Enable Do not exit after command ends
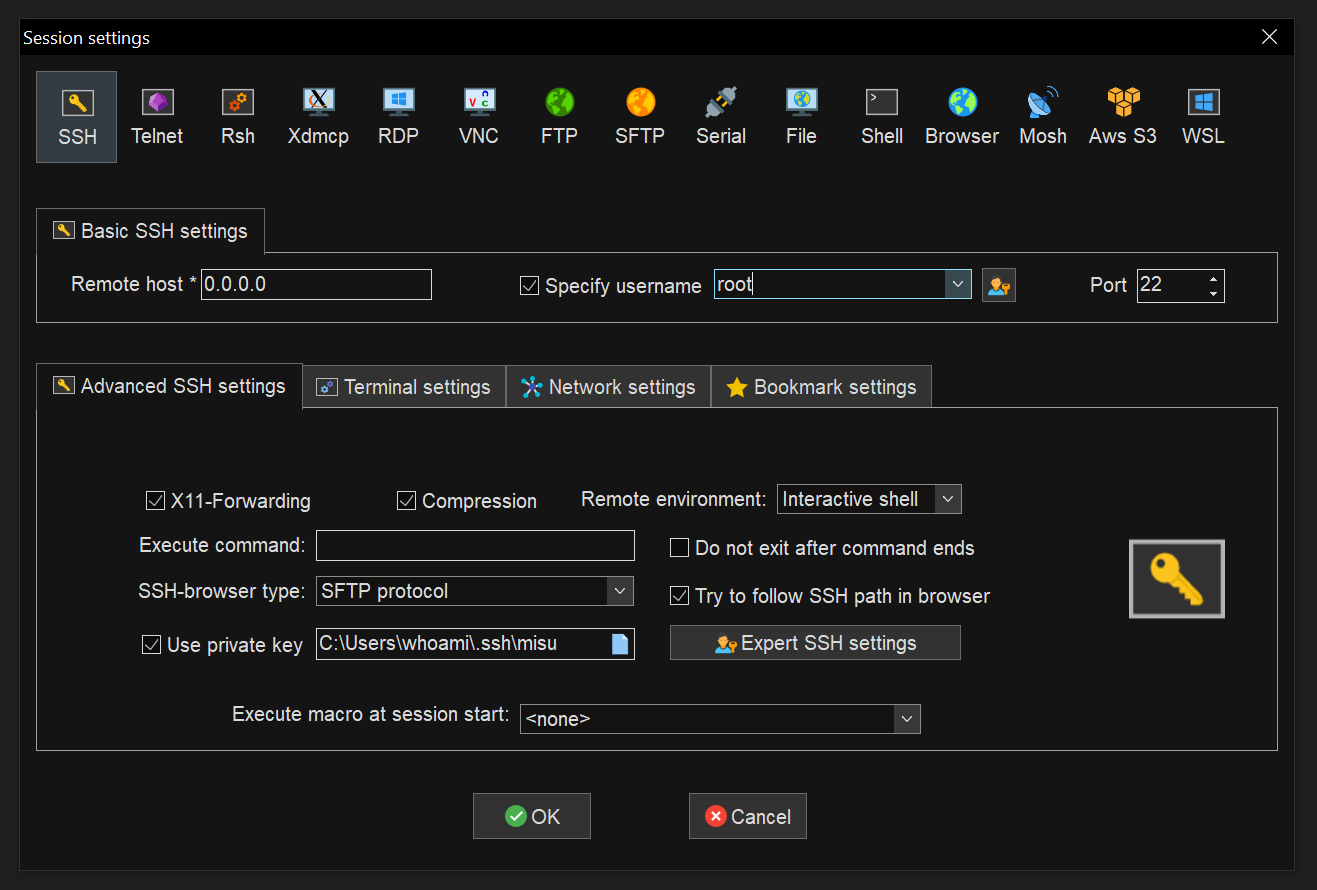This screenshot has width=1317, height=890. click(679, 548)
